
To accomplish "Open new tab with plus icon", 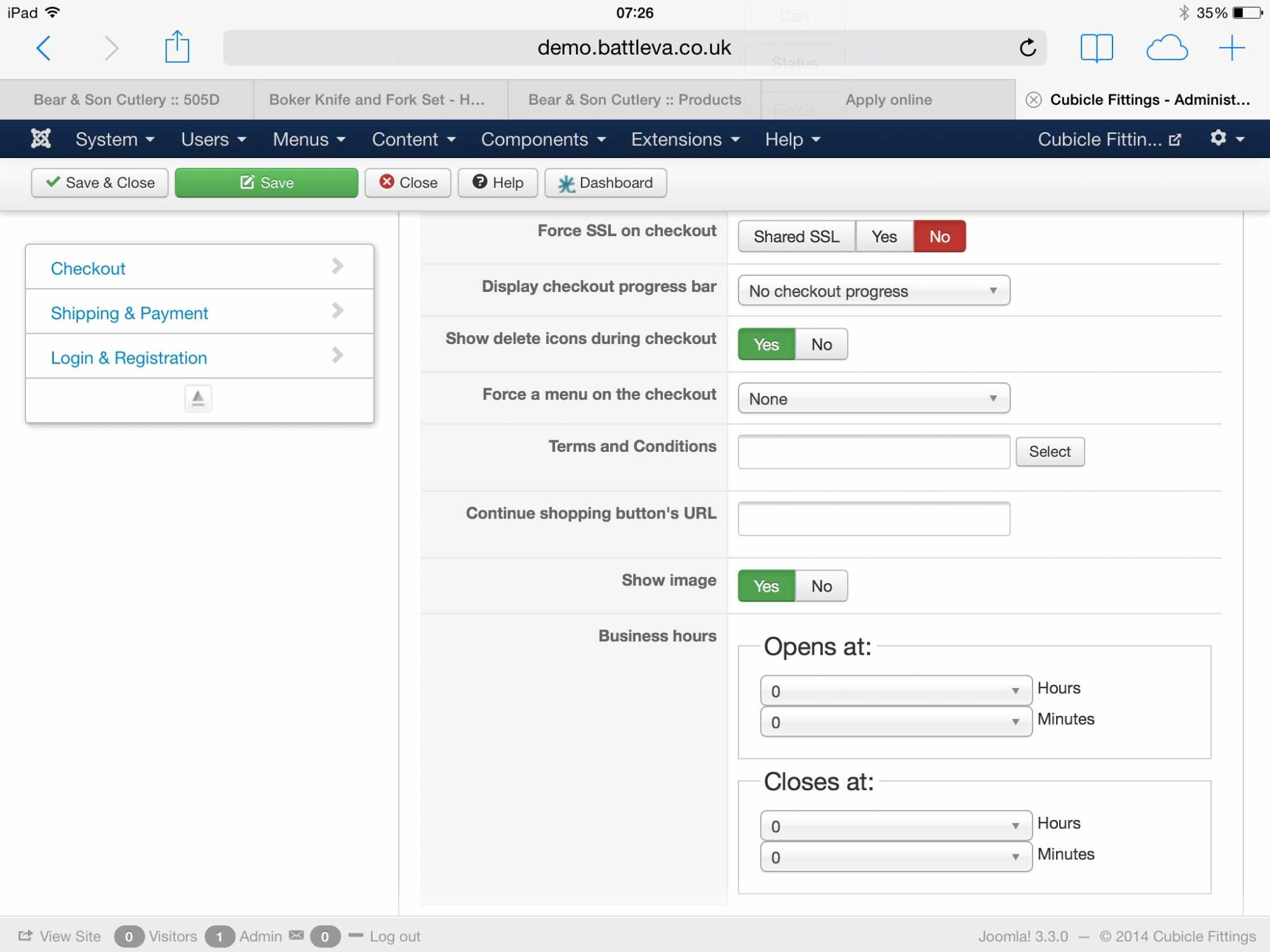I will (x=1231, y=48).
